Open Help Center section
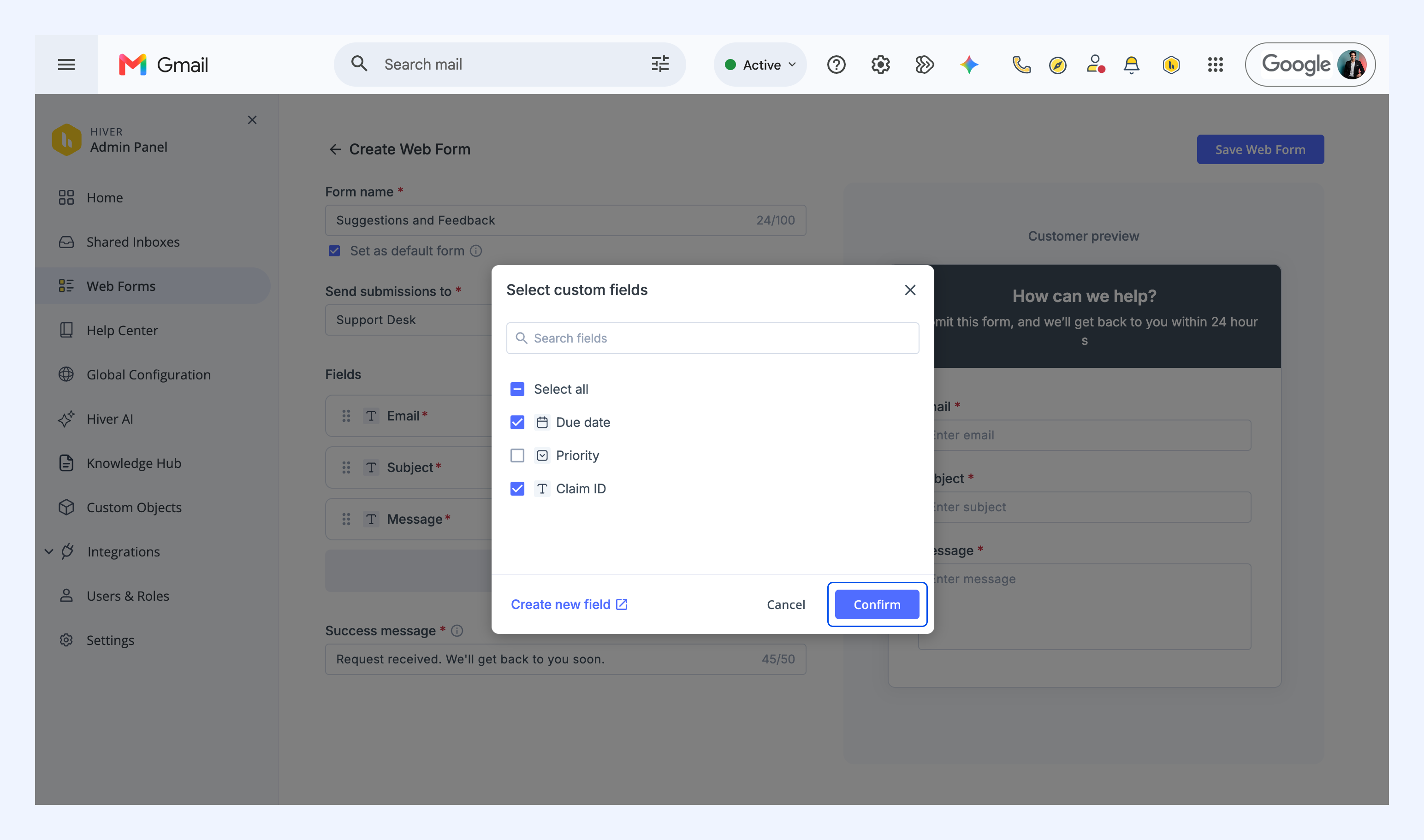This screenshot has height=840, width=1424. tap(122, 331)
